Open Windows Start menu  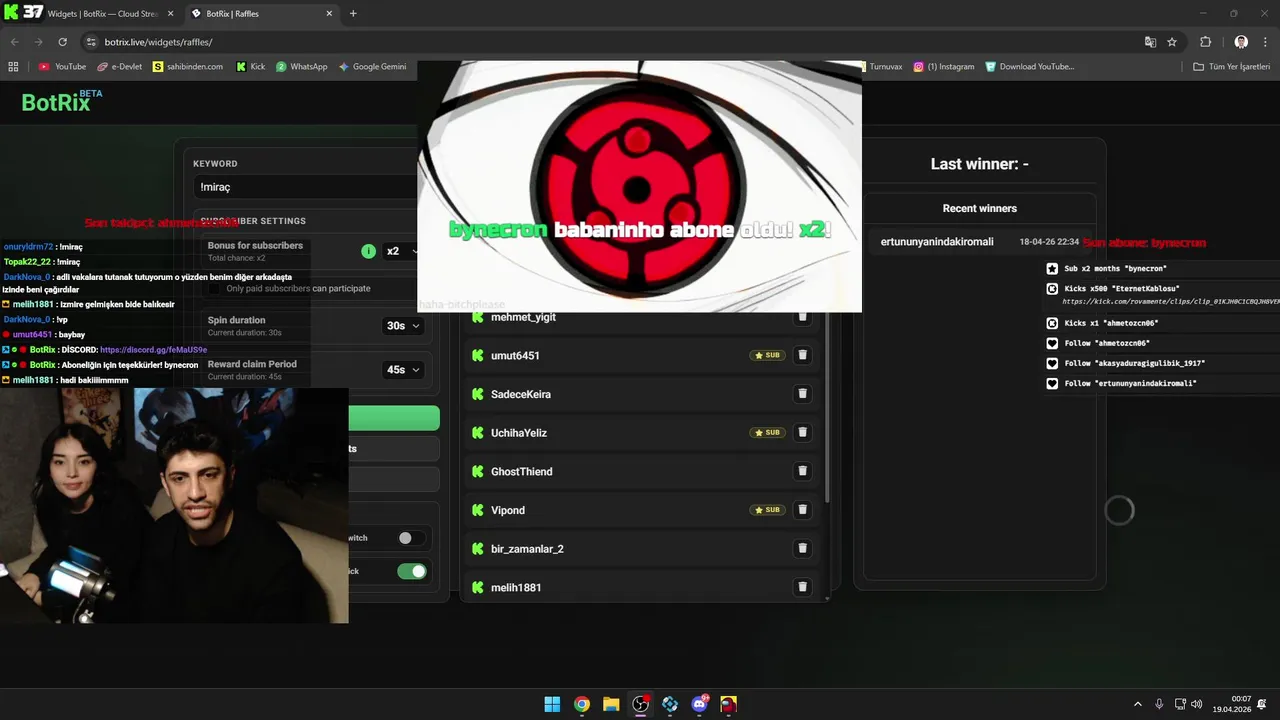tap(552, 704)
